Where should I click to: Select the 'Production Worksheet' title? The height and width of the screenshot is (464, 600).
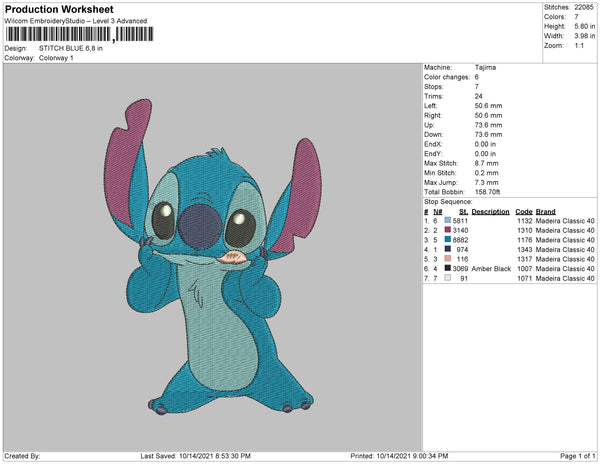pos(59,10)
